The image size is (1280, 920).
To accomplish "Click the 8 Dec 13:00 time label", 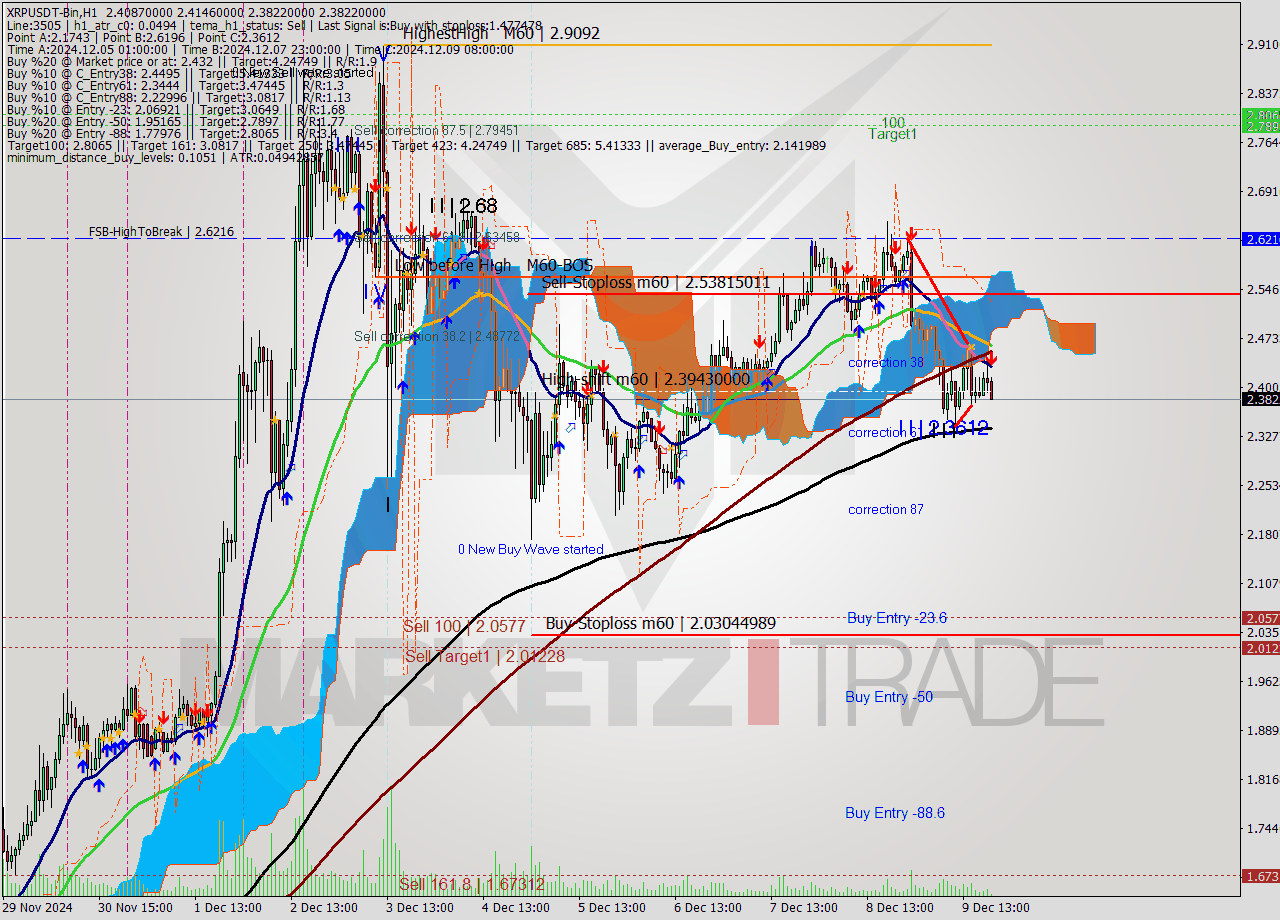I will point(899,908).
